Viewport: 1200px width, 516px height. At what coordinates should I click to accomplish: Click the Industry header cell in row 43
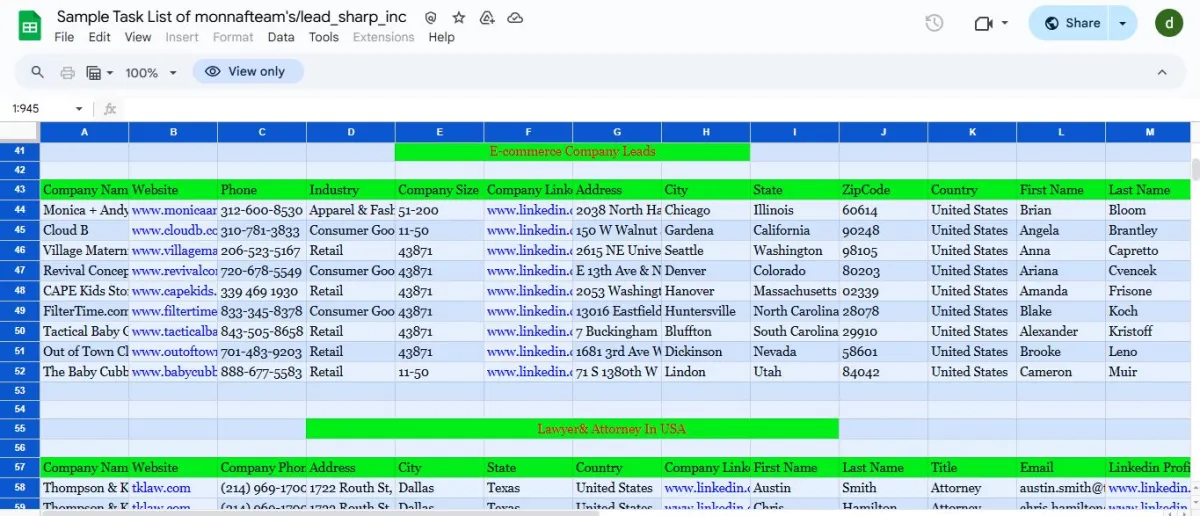click(x=351, y=190)
